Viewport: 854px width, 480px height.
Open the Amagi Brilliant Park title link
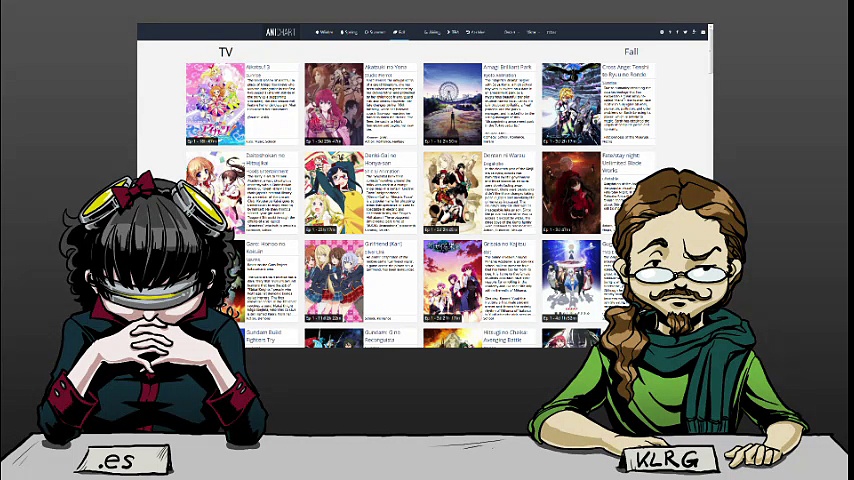(x=507, y=67)
